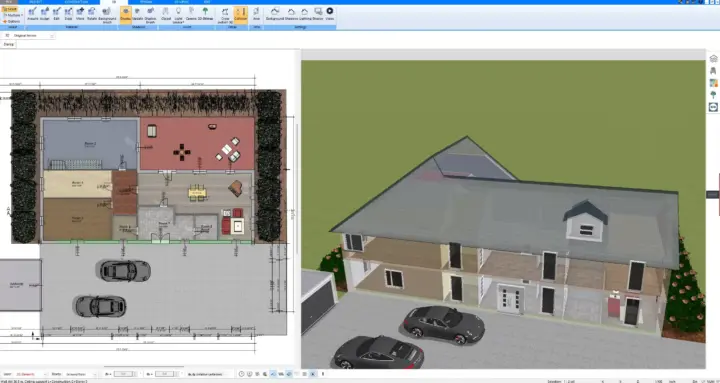This screenshot has width=720, height=383.
Task: Select the upper car in the 2D plan
Action: (x=124, y=270)
